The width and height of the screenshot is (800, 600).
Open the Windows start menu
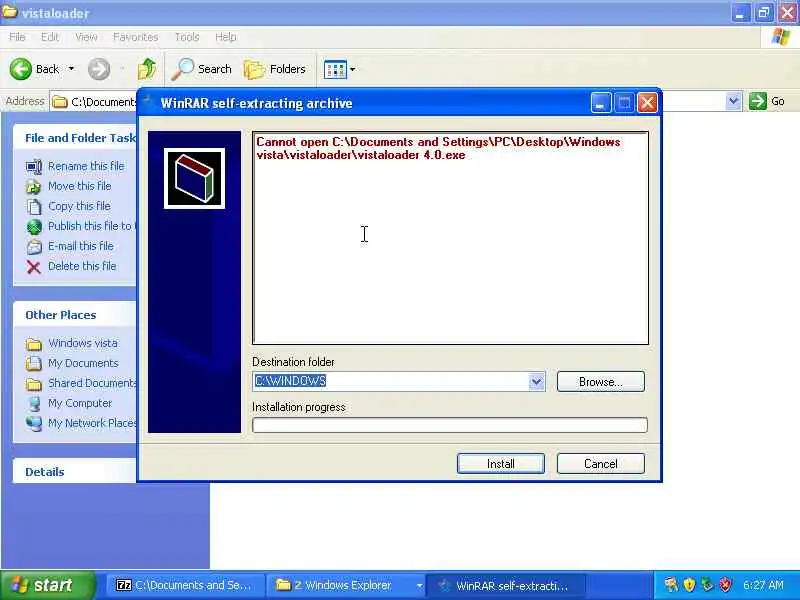(47, 585)
